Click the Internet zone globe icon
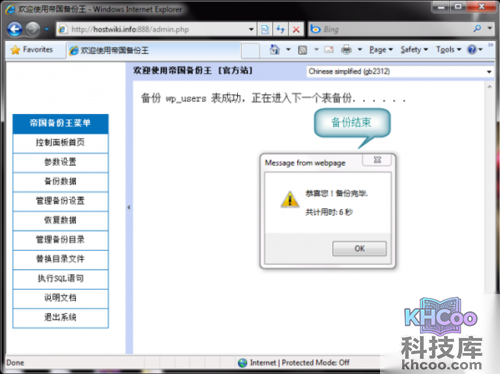500x374 pixels. point(243,363)
